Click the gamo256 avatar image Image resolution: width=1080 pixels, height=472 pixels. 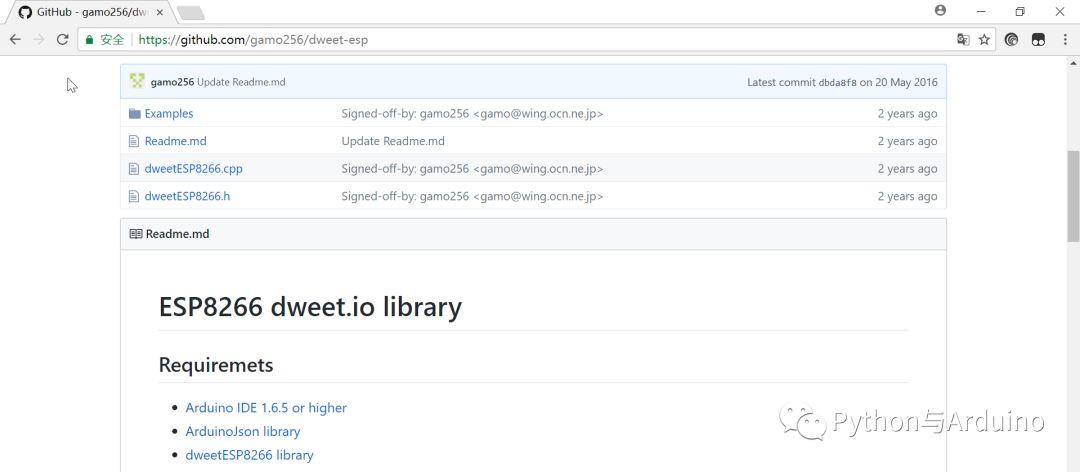click(x=137, y=81)
